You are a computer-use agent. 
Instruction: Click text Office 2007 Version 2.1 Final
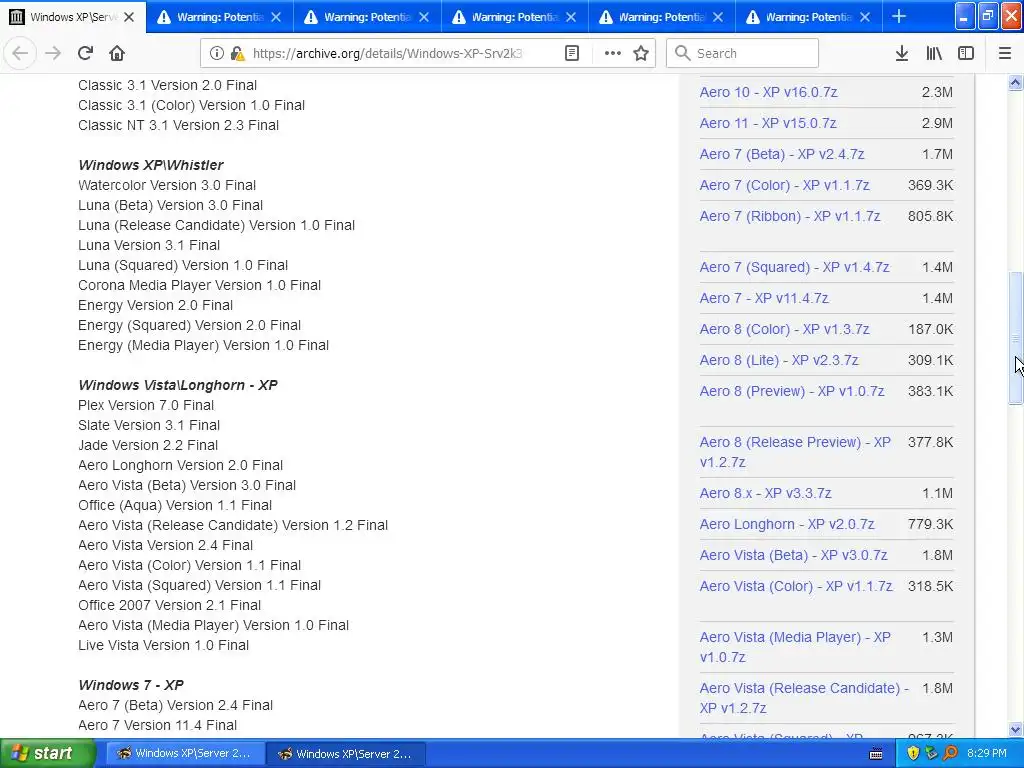click(169, 605)
